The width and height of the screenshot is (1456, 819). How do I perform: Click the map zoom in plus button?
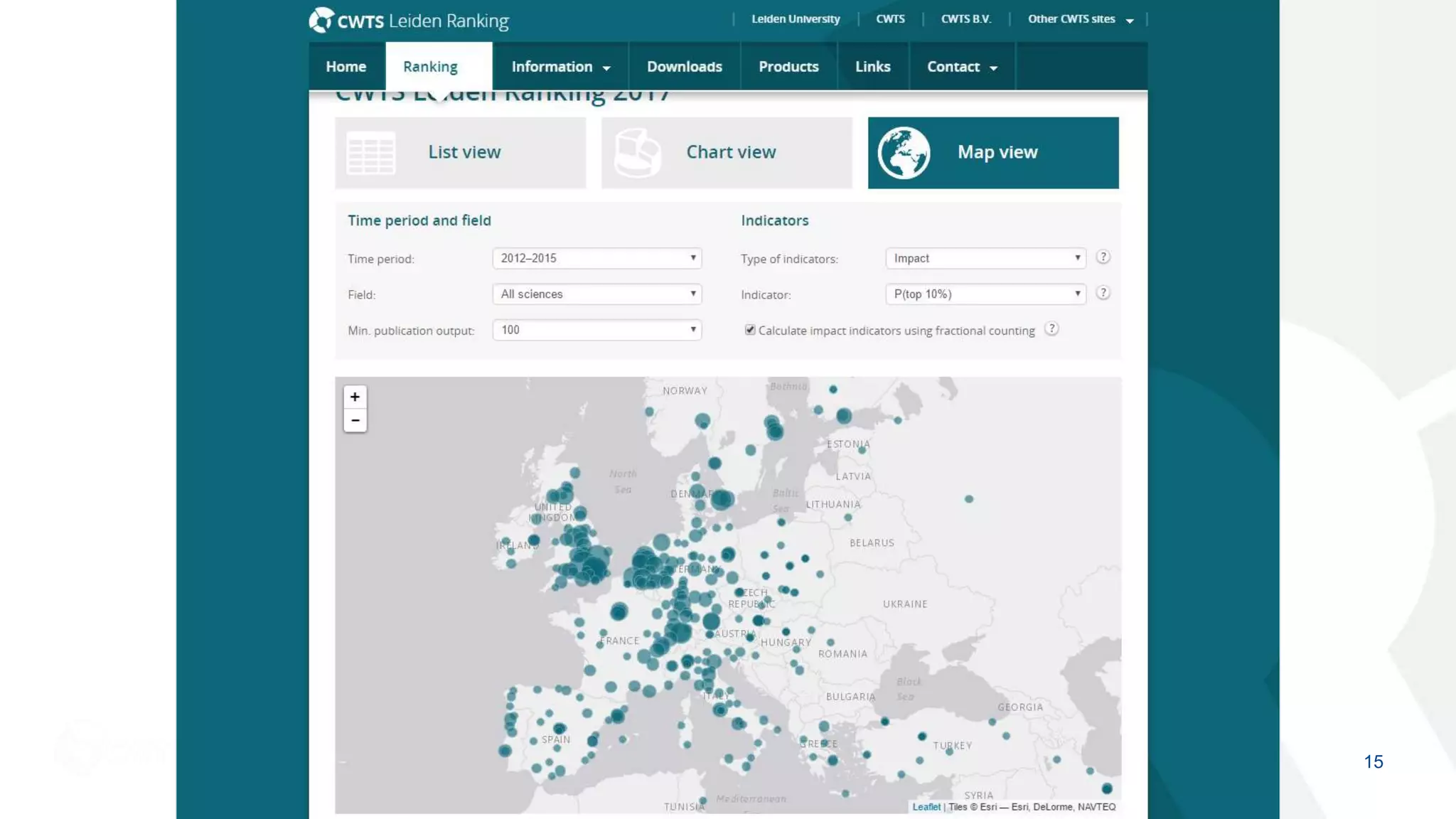click(x=355, y=397)
